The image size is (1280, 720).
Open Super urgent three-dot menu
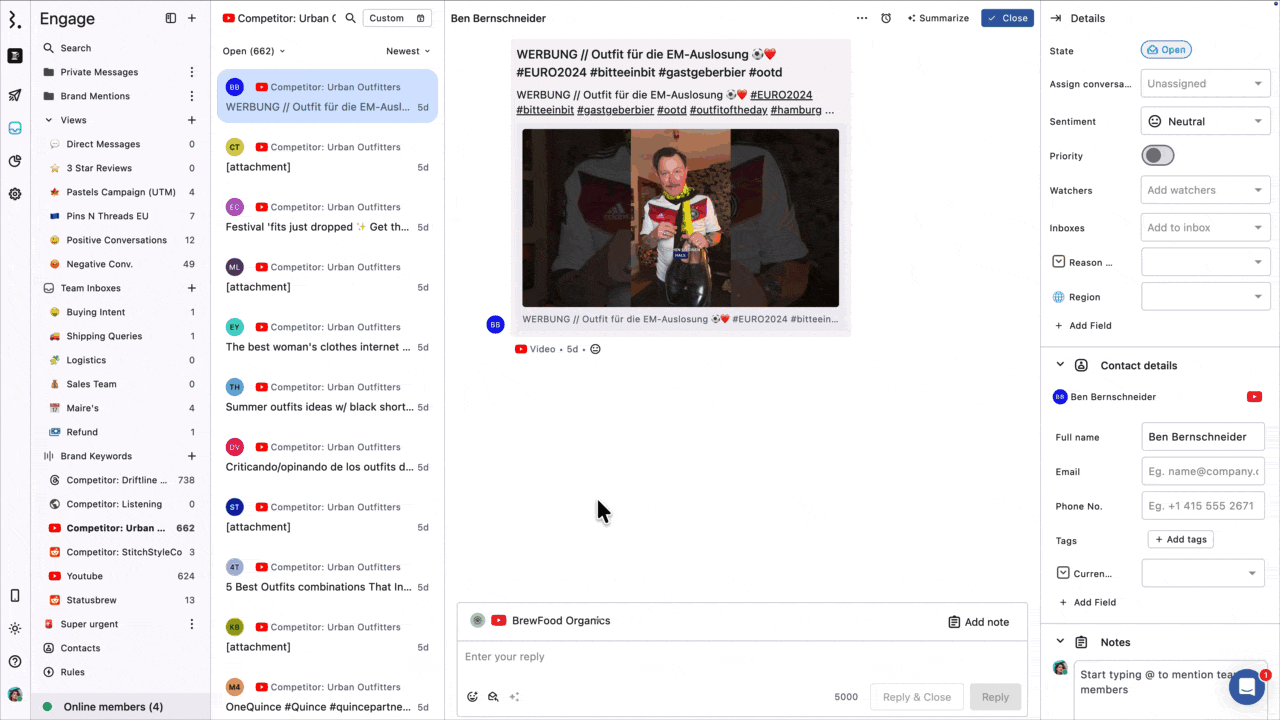pyautogui.click(x=192, y=624)
